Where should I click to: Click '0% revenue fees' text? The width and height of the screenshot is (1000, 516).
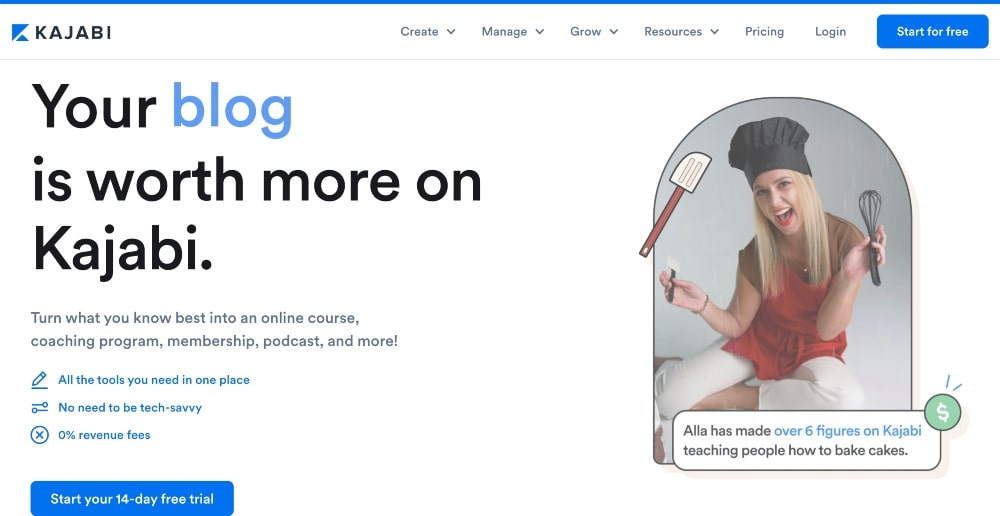pyautogui.click(x=104, y=435)
